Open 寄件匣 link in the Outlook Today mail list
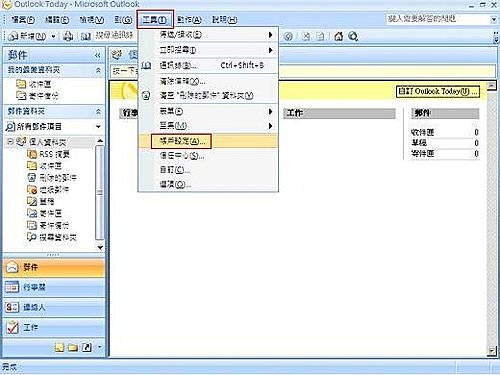 pos(422,153)
